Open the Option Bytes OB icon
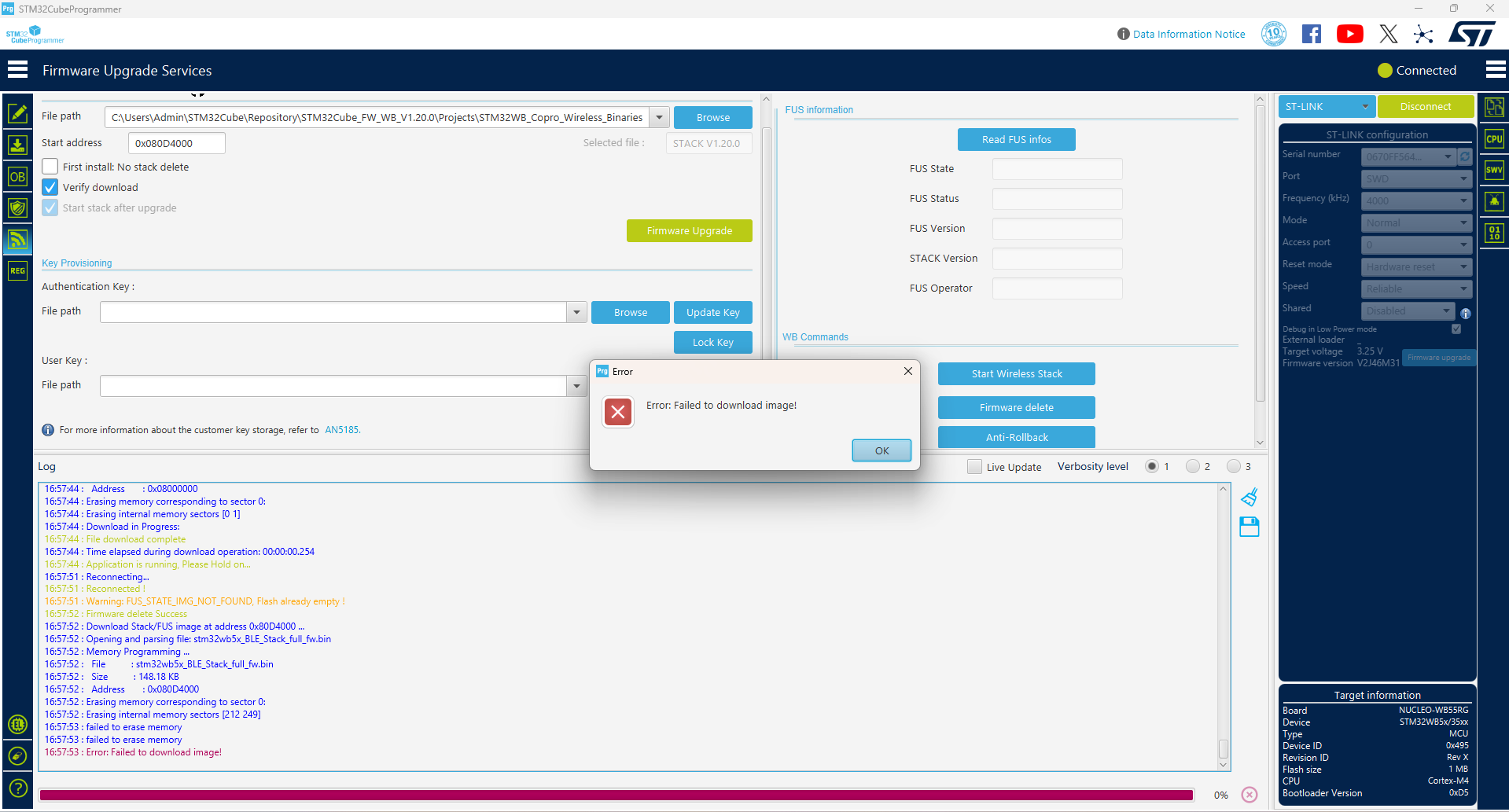 [17, 176]
